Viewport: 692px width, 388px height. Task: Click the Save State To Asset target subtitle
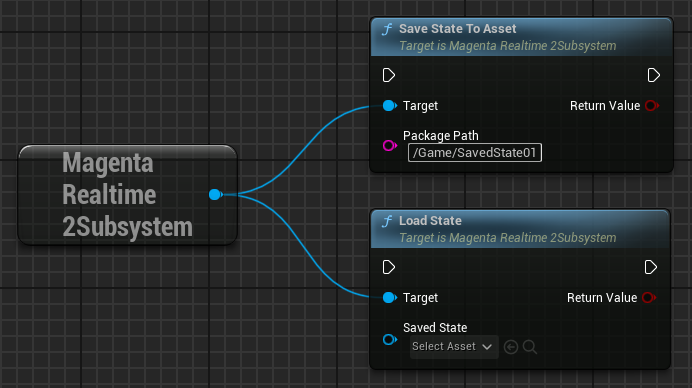(508, 46)
